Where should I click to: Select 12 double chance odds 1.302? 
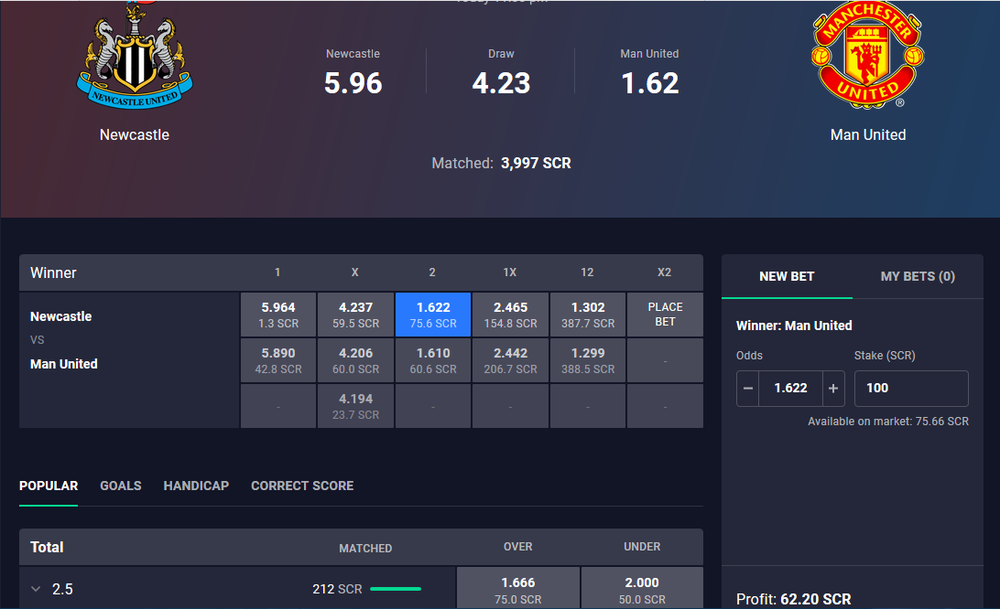(x=588, y=314)
